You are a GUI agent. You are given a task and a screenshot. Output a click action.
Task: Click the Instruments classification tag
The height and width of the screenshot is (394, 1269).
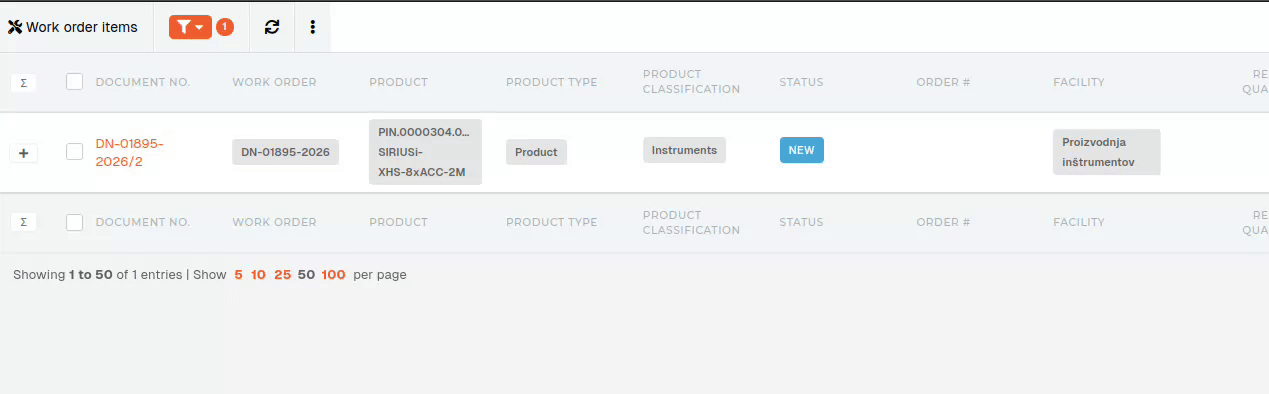(x=684, y=150)
